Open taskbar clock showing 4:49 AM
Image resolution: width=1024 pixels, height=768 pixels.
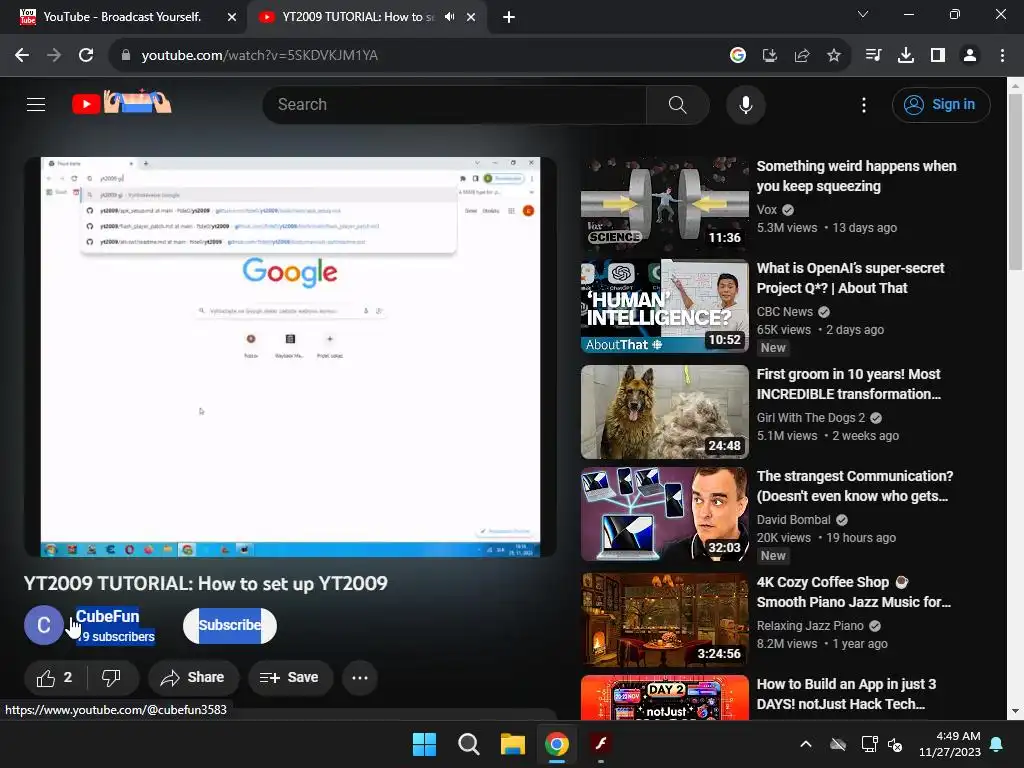click(950, 744)
